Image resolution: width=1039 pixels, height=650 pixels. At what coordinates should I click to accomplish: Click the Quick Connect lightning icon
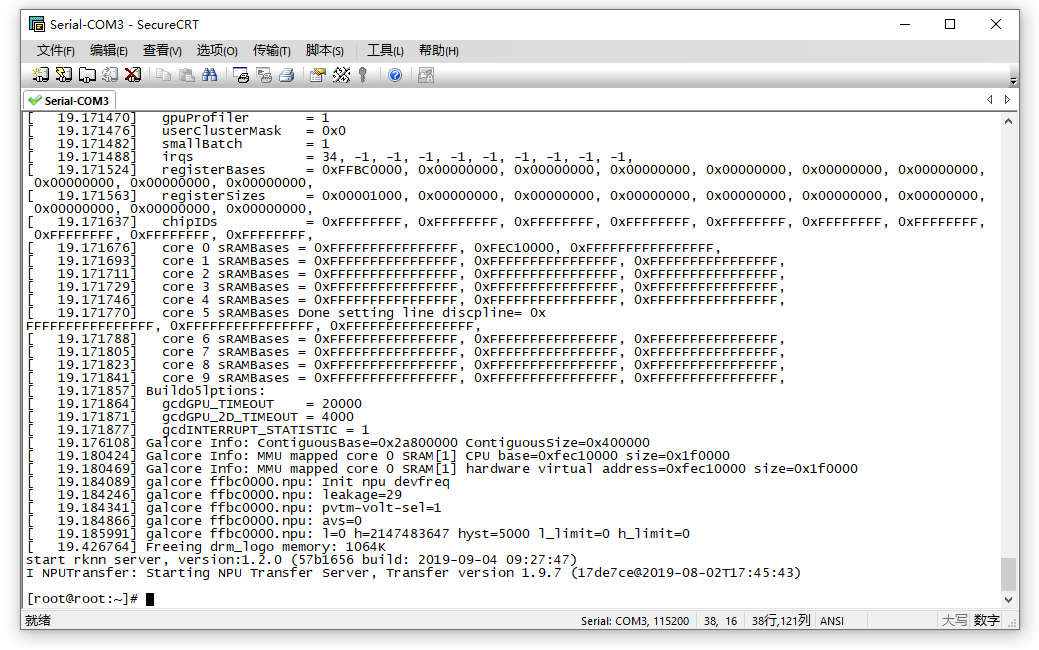tap(64, 75)
